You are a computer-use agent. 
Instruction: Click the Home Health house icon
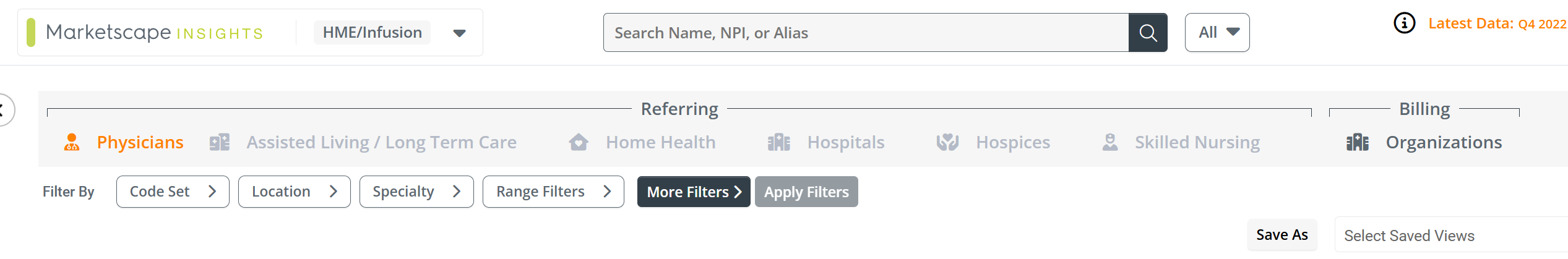pos(579,143)
